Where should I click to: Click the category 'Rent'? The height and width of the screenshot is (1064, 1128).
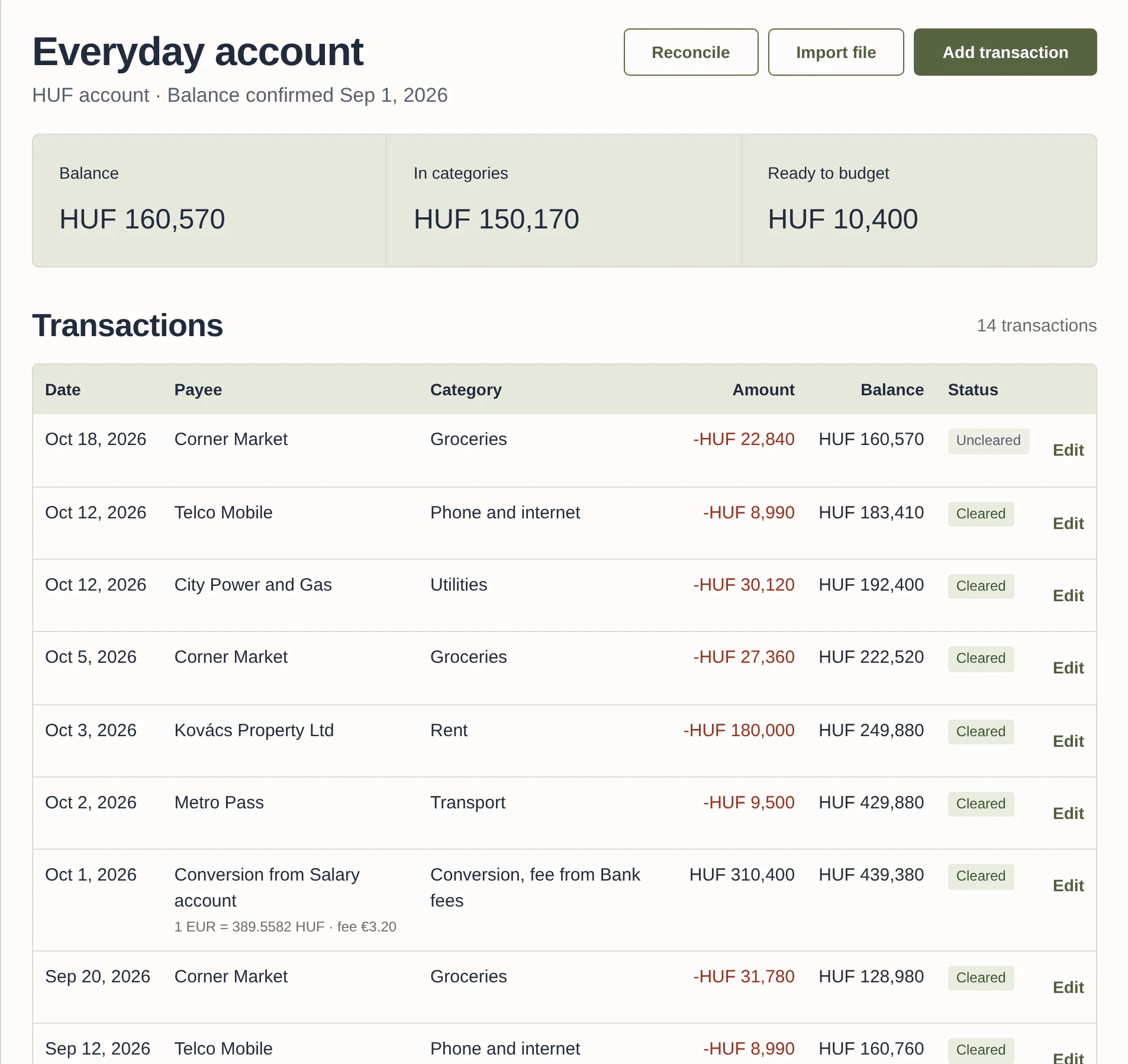point(449,730)
